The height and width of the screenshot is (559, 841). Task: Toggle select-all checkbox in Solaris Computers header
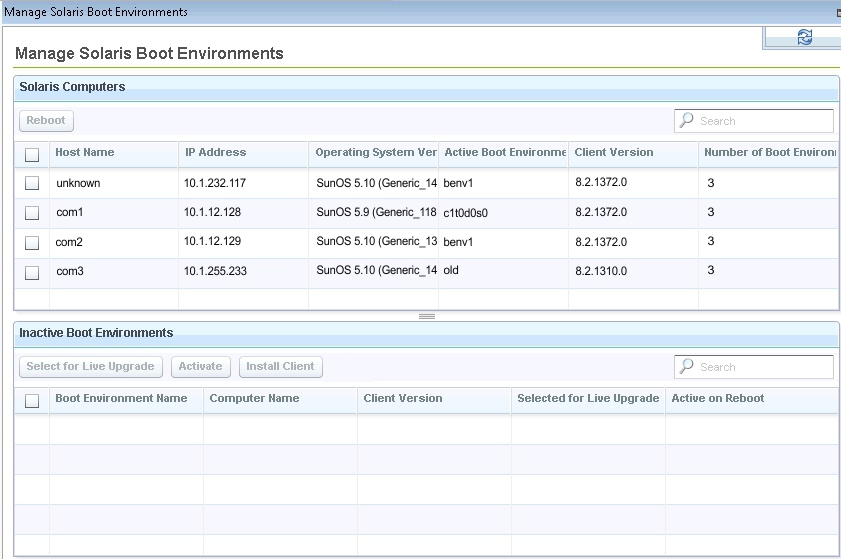click(32, 154)
